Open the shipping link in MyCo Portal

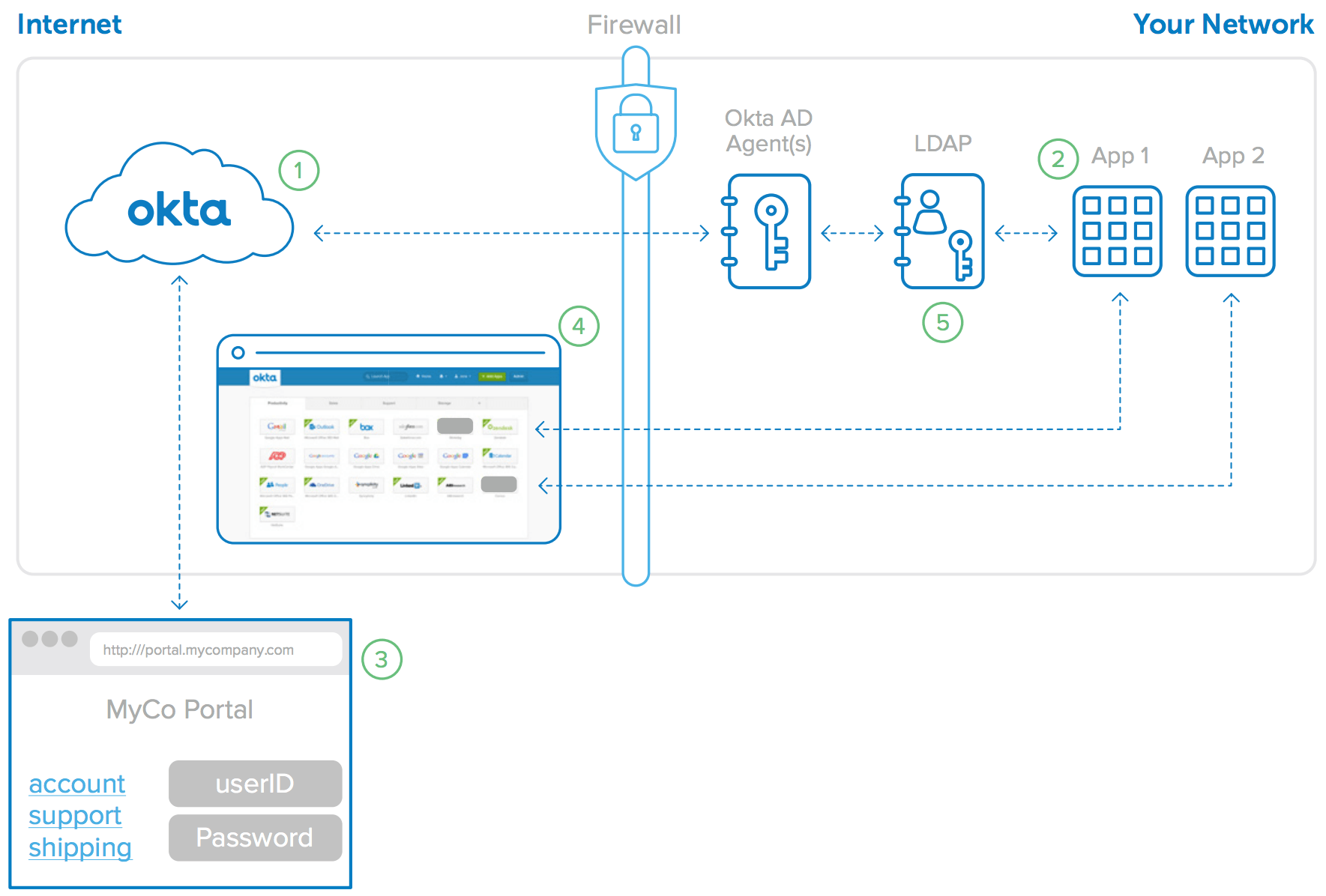80,847
